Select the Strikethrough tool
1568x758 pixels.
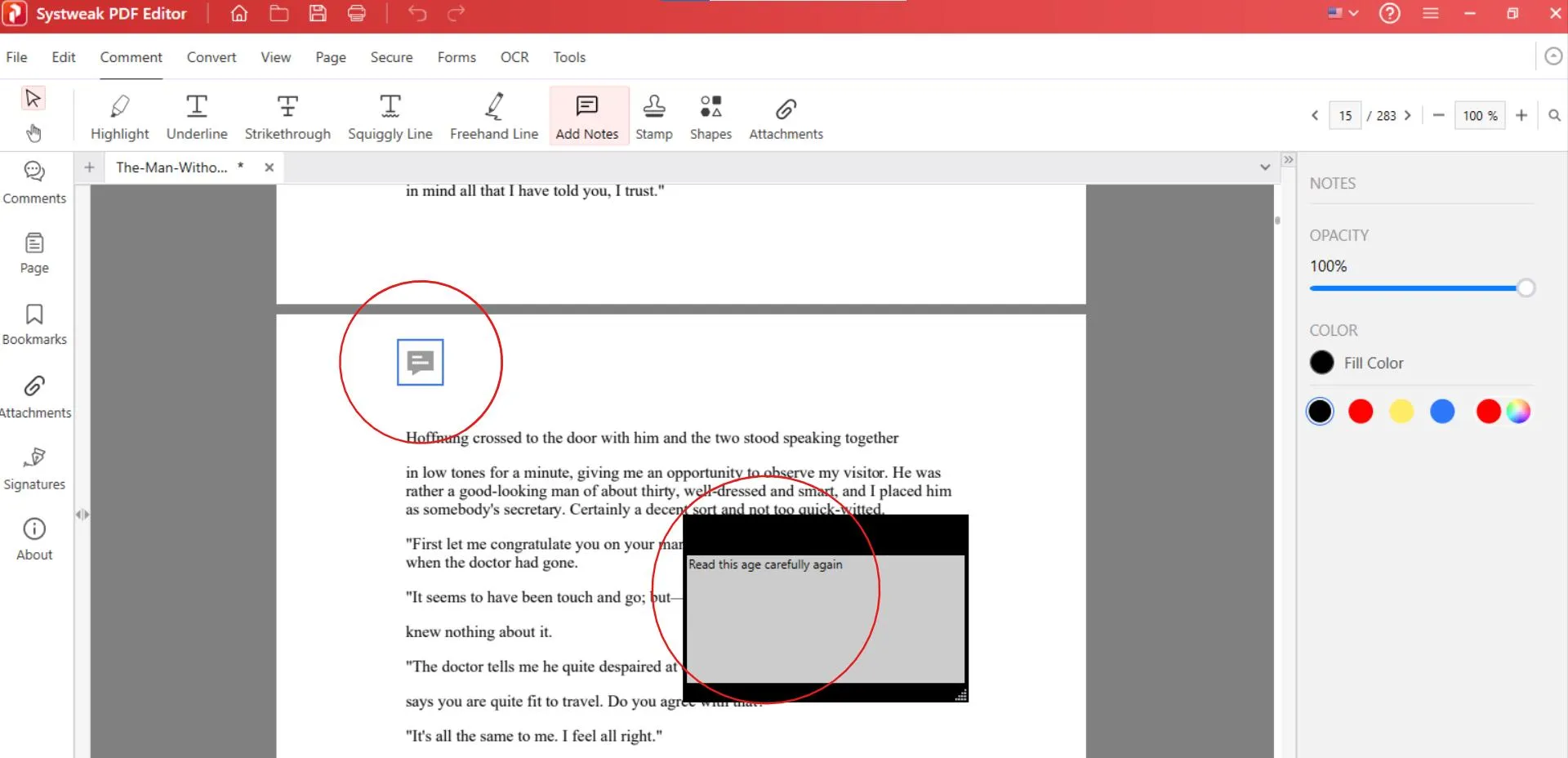(287, 114)
